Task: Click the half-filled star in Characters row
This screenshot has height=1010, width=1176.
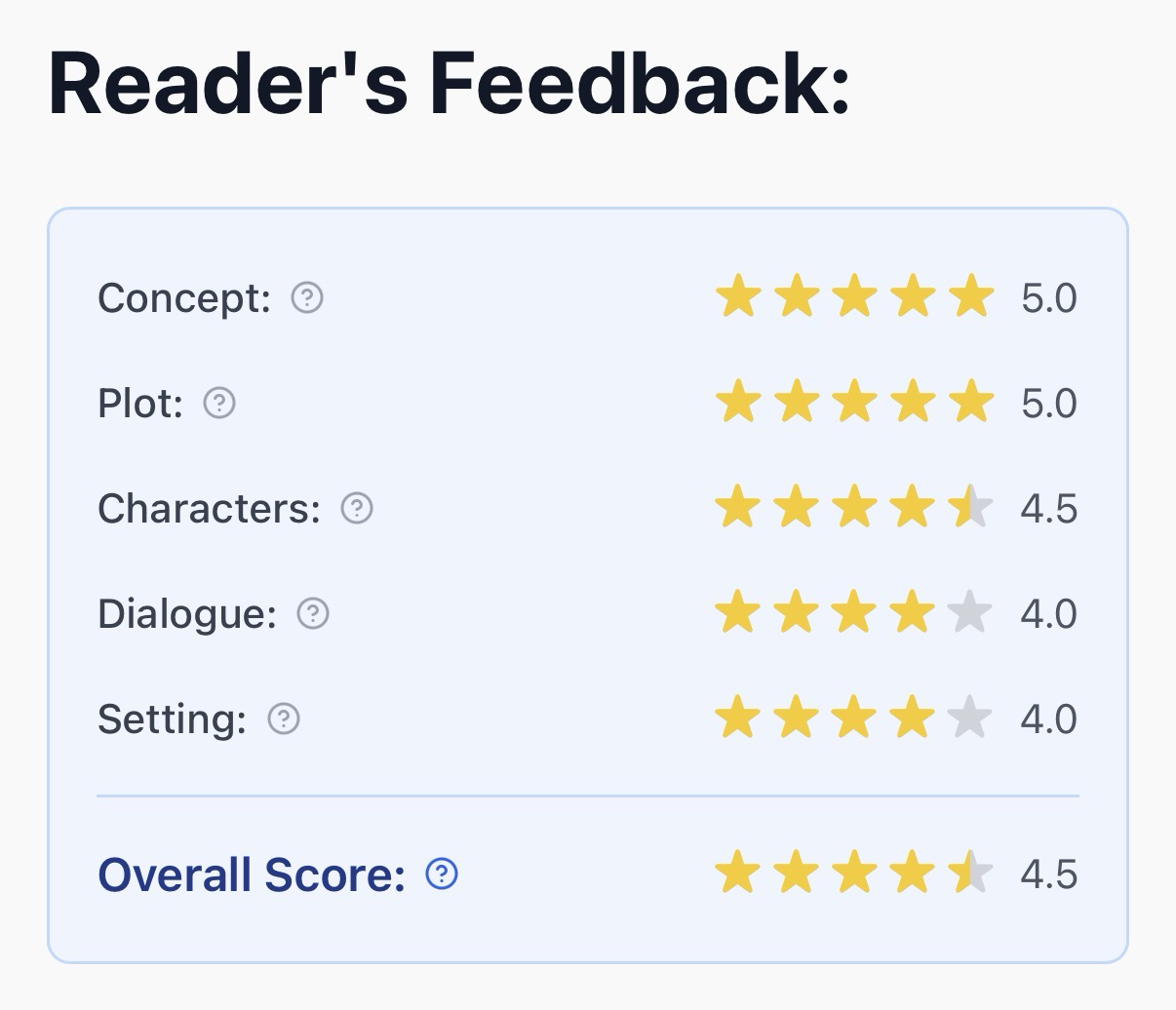Action: [x=971, y=507]
